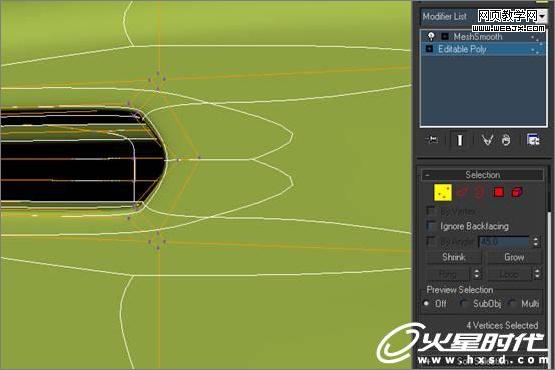
Task: Enable the By Angle checkbox
Action: coord(431,242)
